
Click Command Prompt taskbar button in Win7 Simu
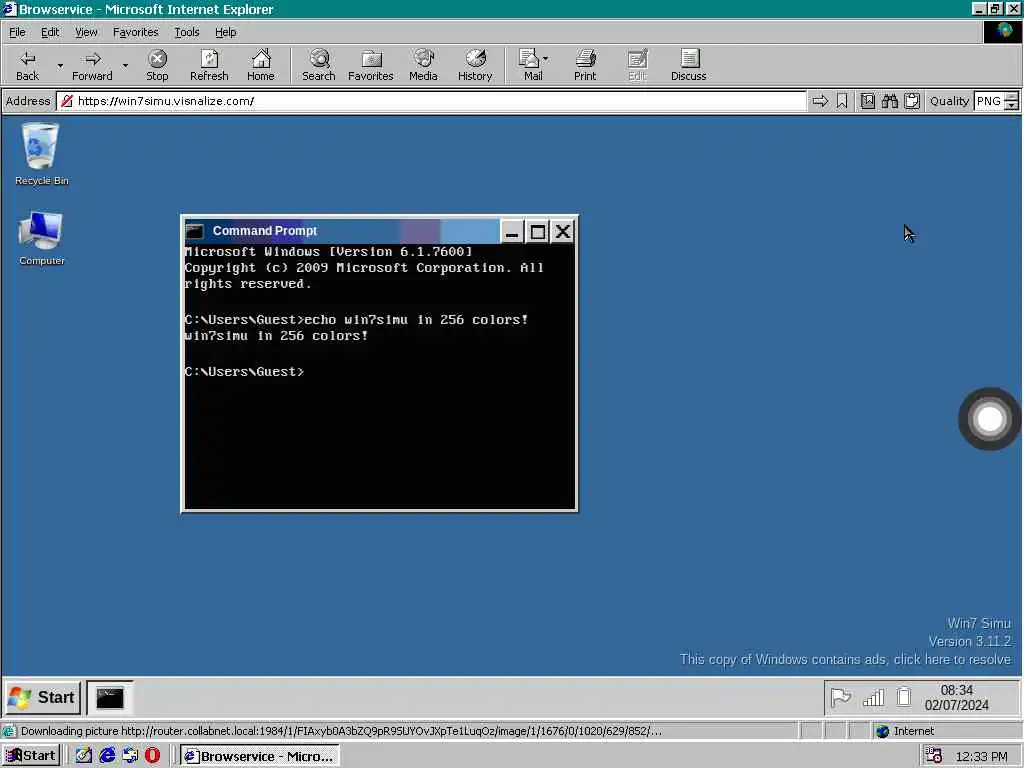(110, 698)
